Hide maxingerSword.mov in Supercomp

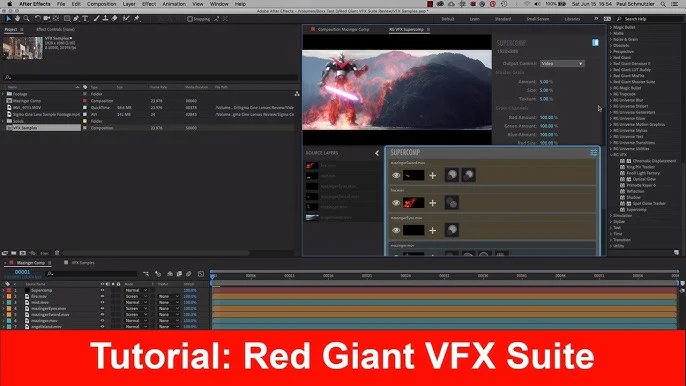point(396,175)
